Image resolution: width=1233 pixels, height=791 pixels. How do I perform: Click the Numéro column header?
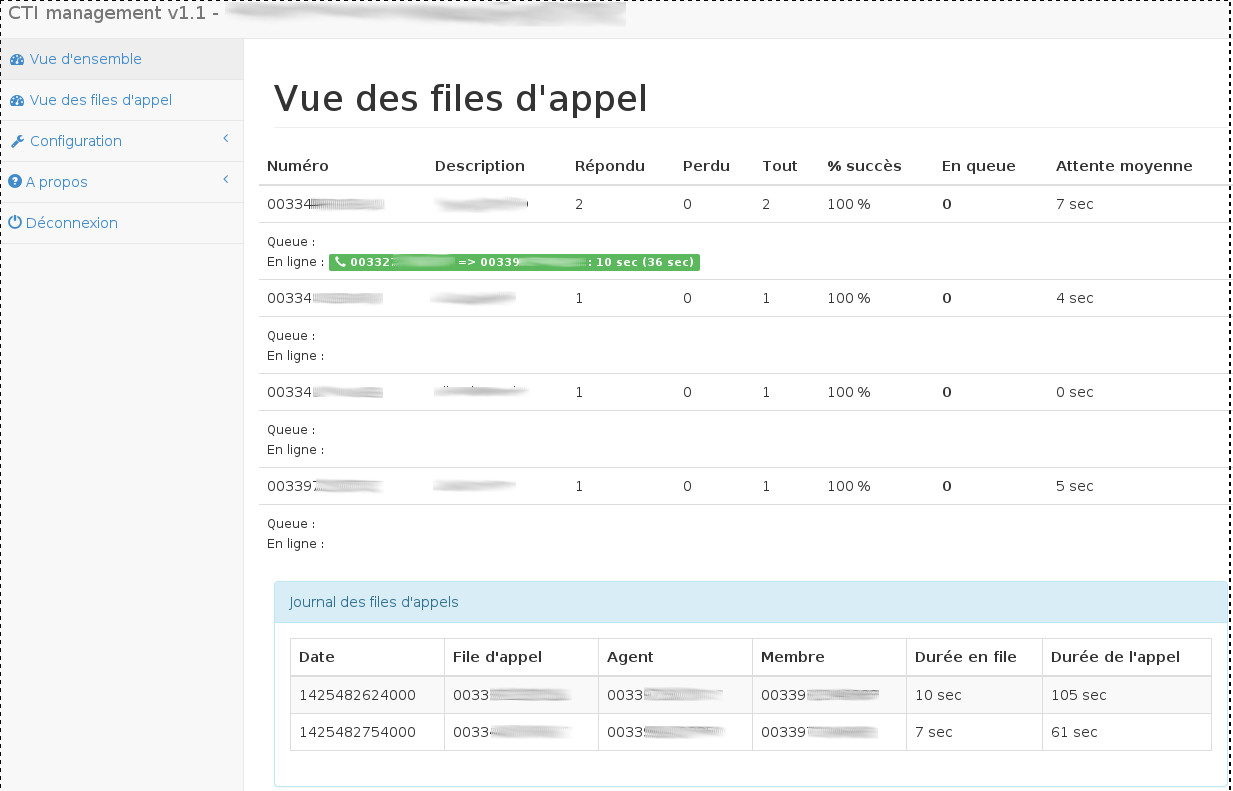click(298, 165)
